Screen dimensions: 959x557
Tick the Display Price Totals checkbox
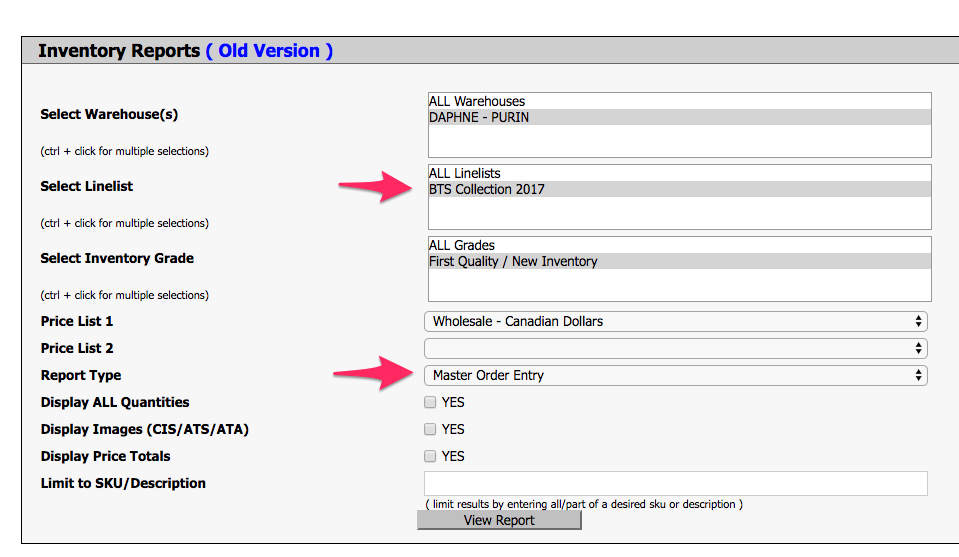pos(430,457)
